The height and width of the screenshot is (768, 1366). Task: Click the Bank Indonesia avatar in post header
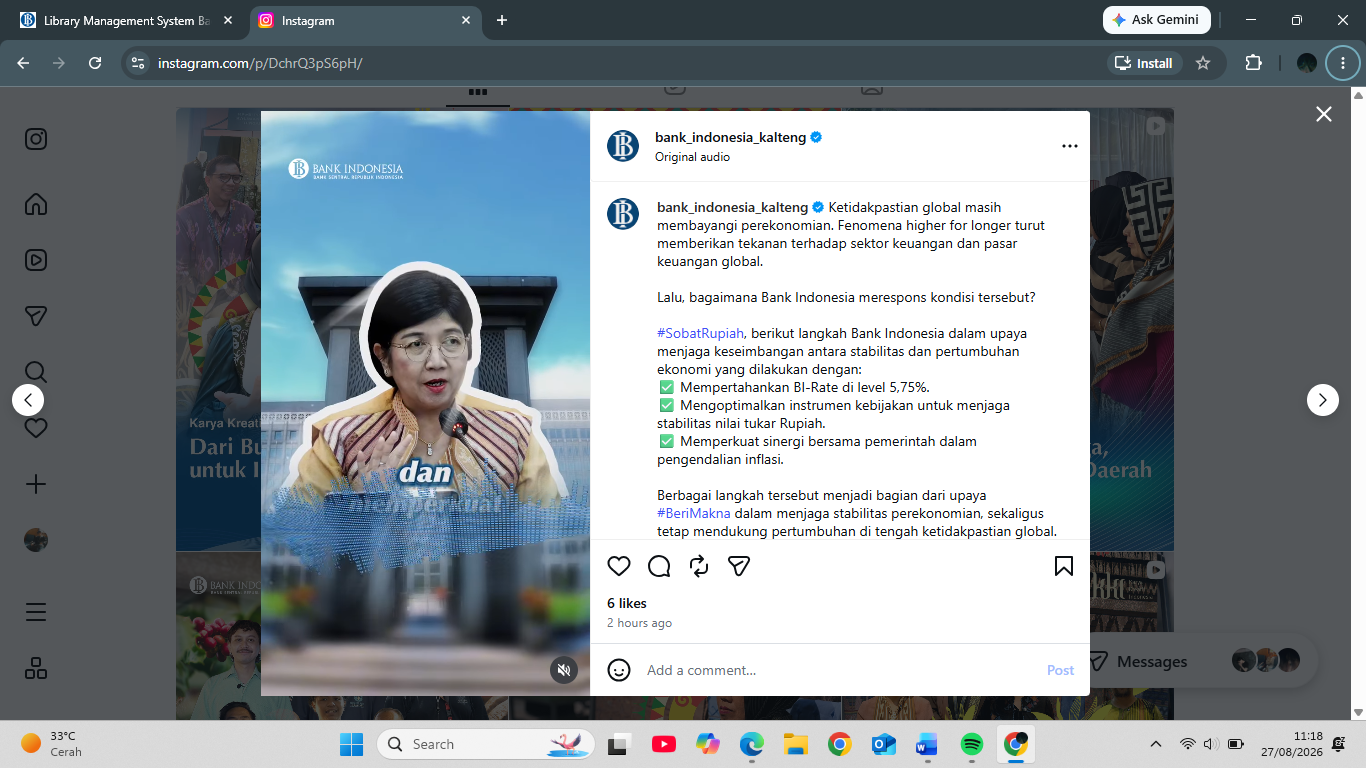623,146
